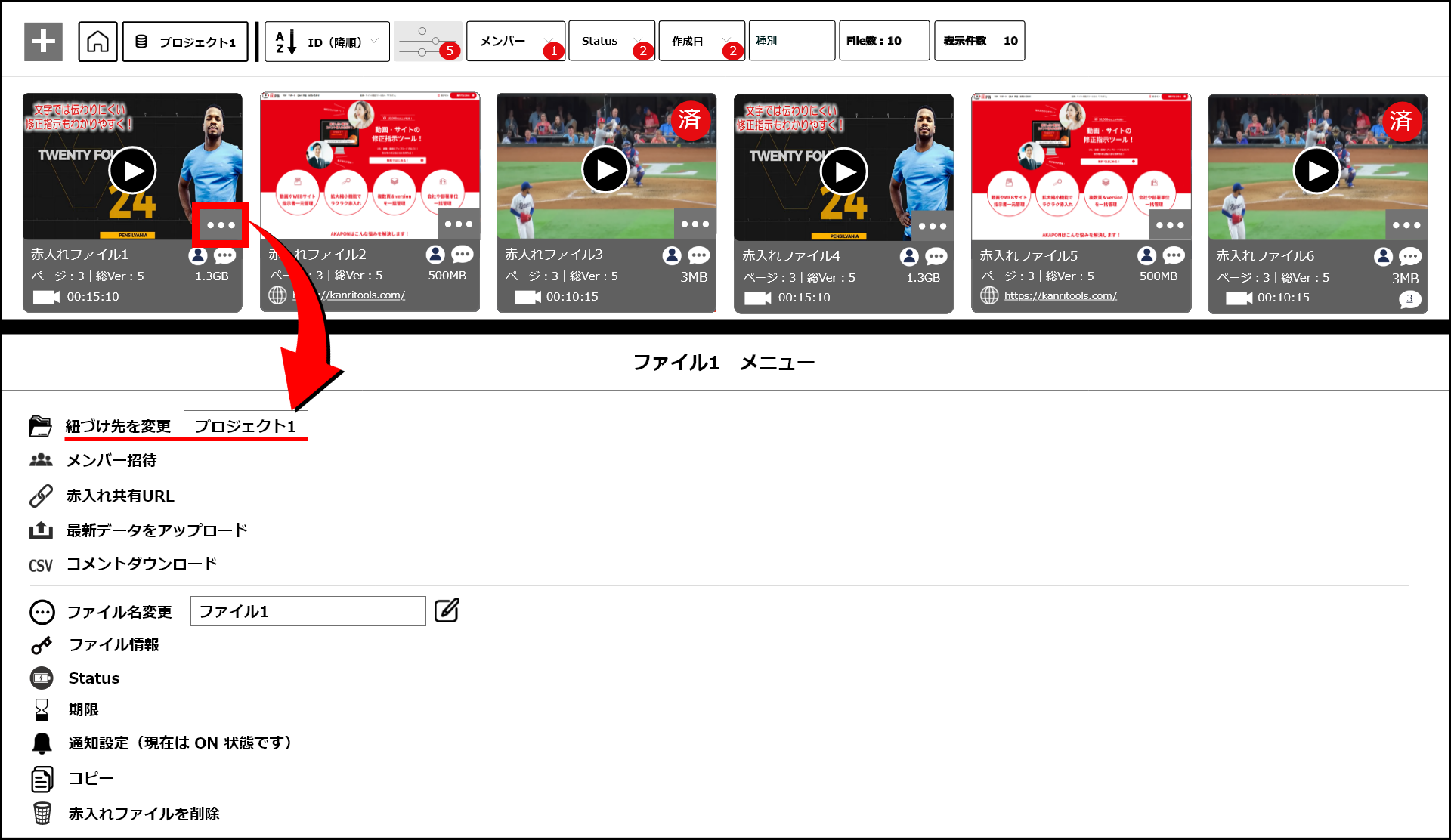
Task: Click trash icon for 赤入れファイルを削除
Action: pos(42,813)
